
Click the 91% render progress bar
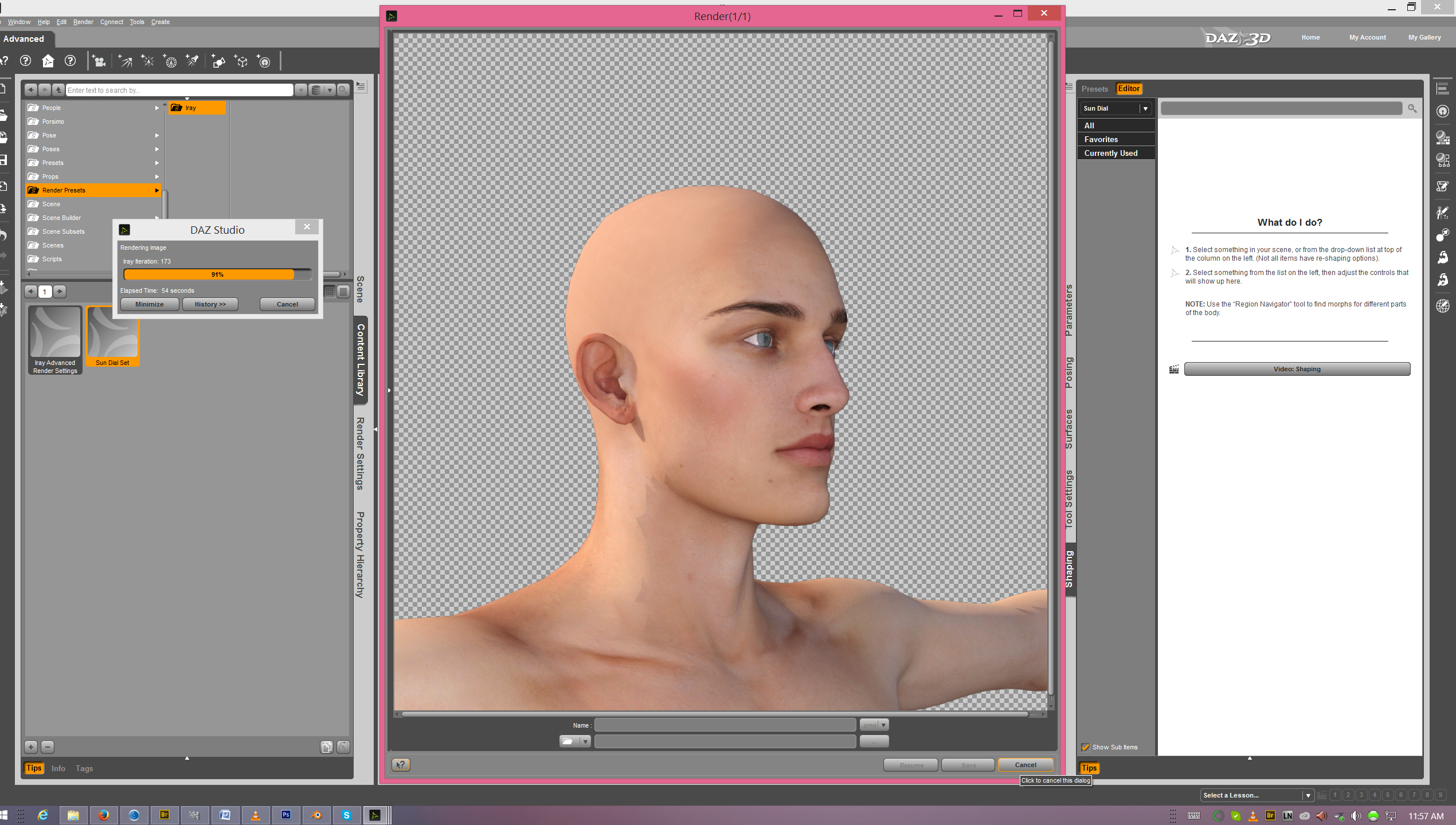pos(217,274)
